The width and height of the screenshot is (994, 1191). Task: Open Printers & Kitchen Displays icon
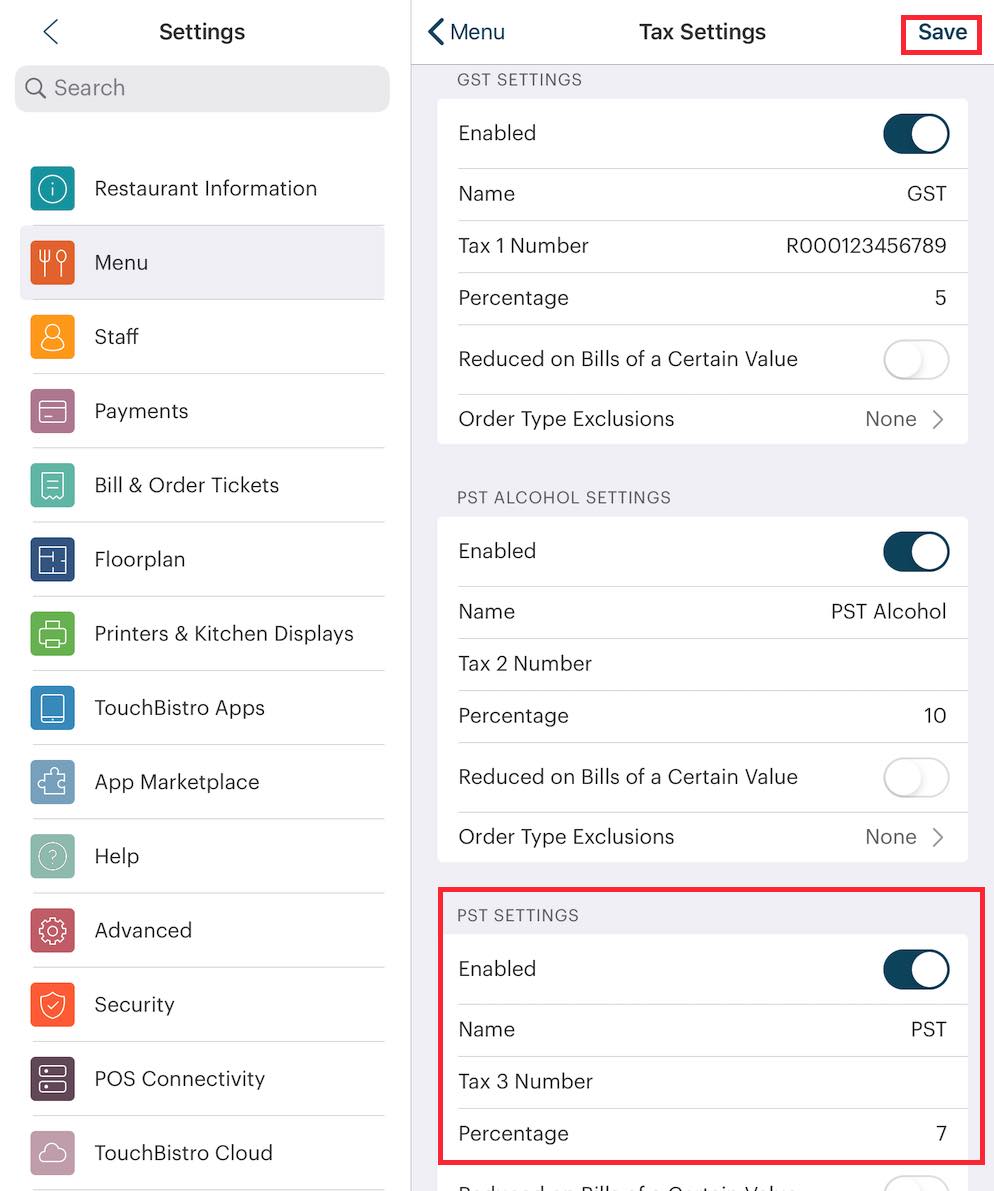(52, 633)
